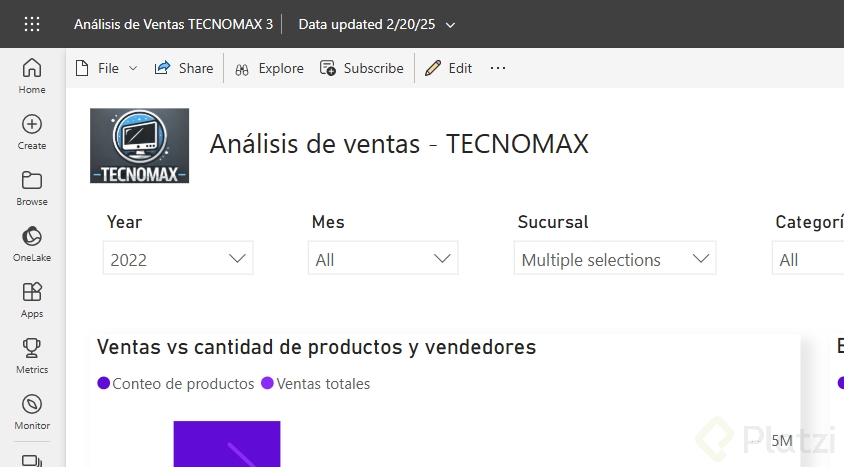Screen dimensions: 844x467
Task: Click the Share button
Action: (184, 68)
